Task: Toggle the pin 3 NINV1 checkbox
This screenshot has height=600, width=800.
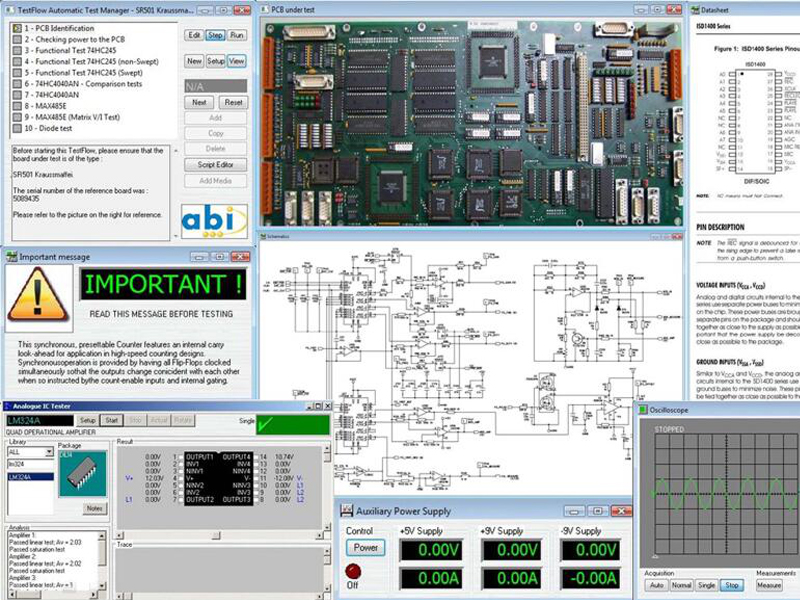Action: point(181,471)
